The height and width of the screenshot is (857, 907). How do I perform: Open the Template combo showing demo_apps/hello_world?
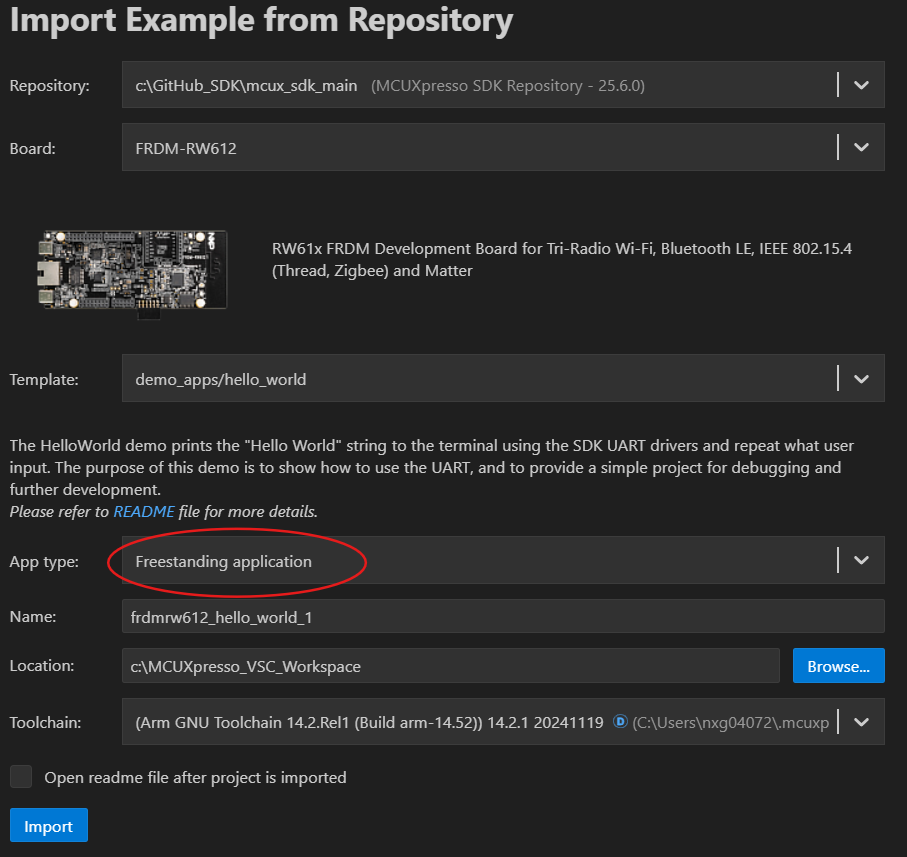point(478,380)
